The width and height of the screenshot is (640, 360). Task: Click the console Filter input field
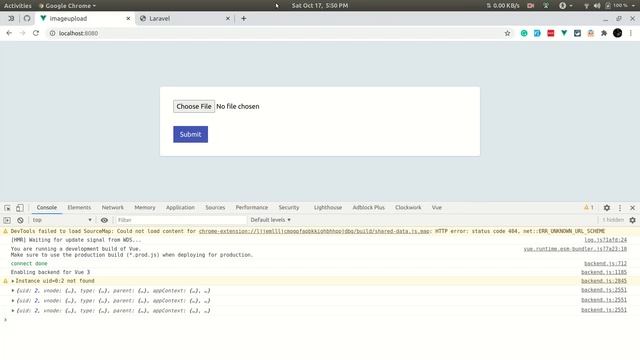[181, 220]
